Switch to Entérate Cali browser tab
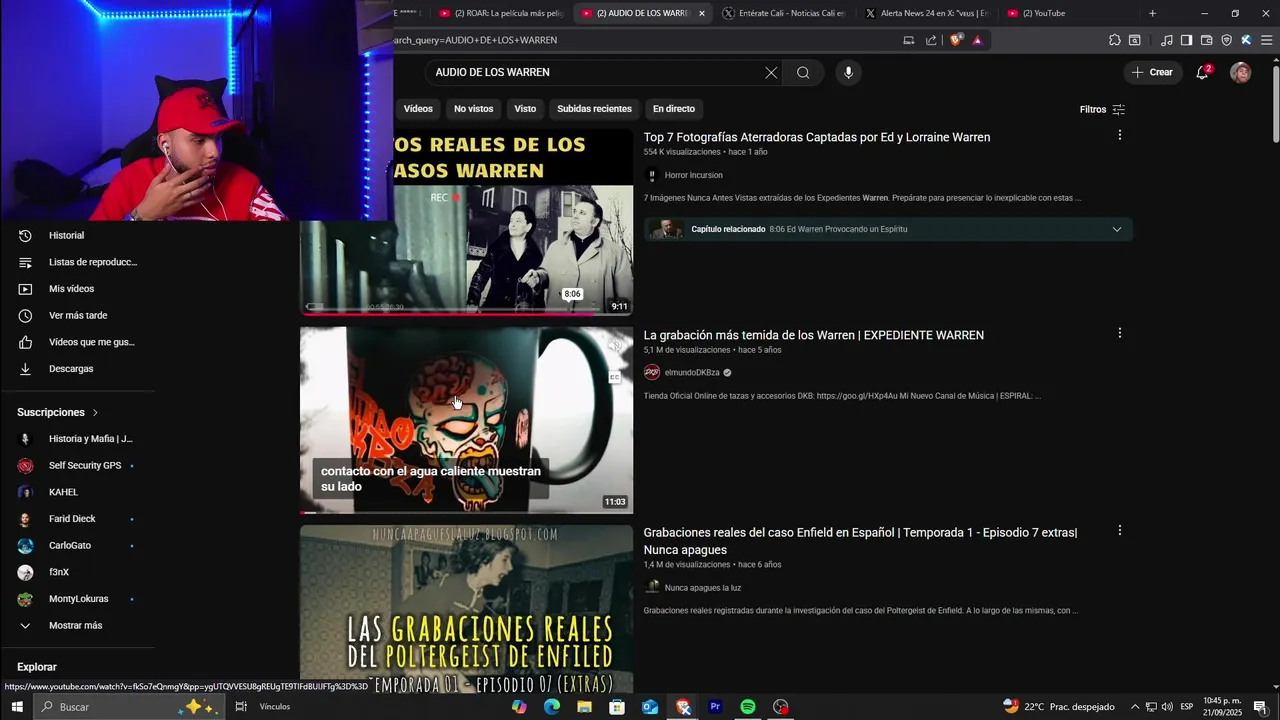 tap(785, 13)
